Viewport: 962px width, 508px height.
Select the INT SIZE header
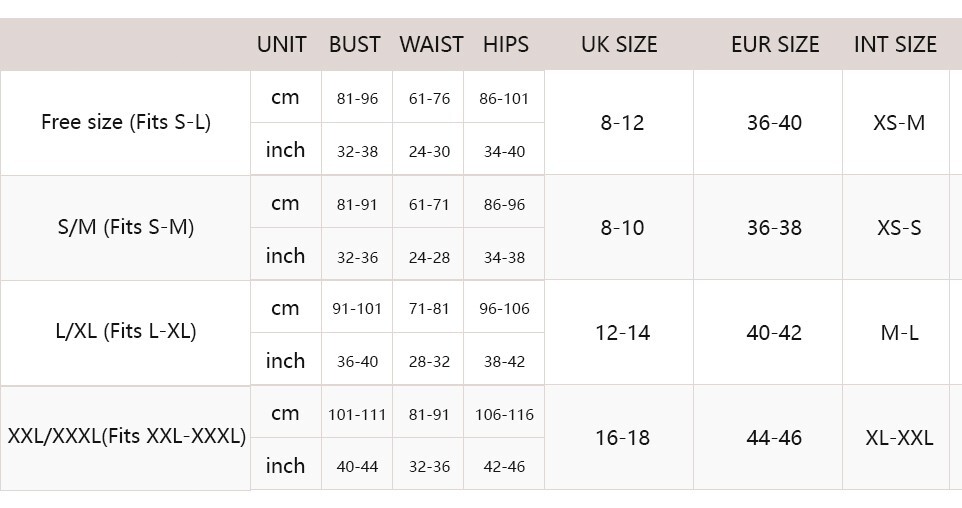point(895,44)
